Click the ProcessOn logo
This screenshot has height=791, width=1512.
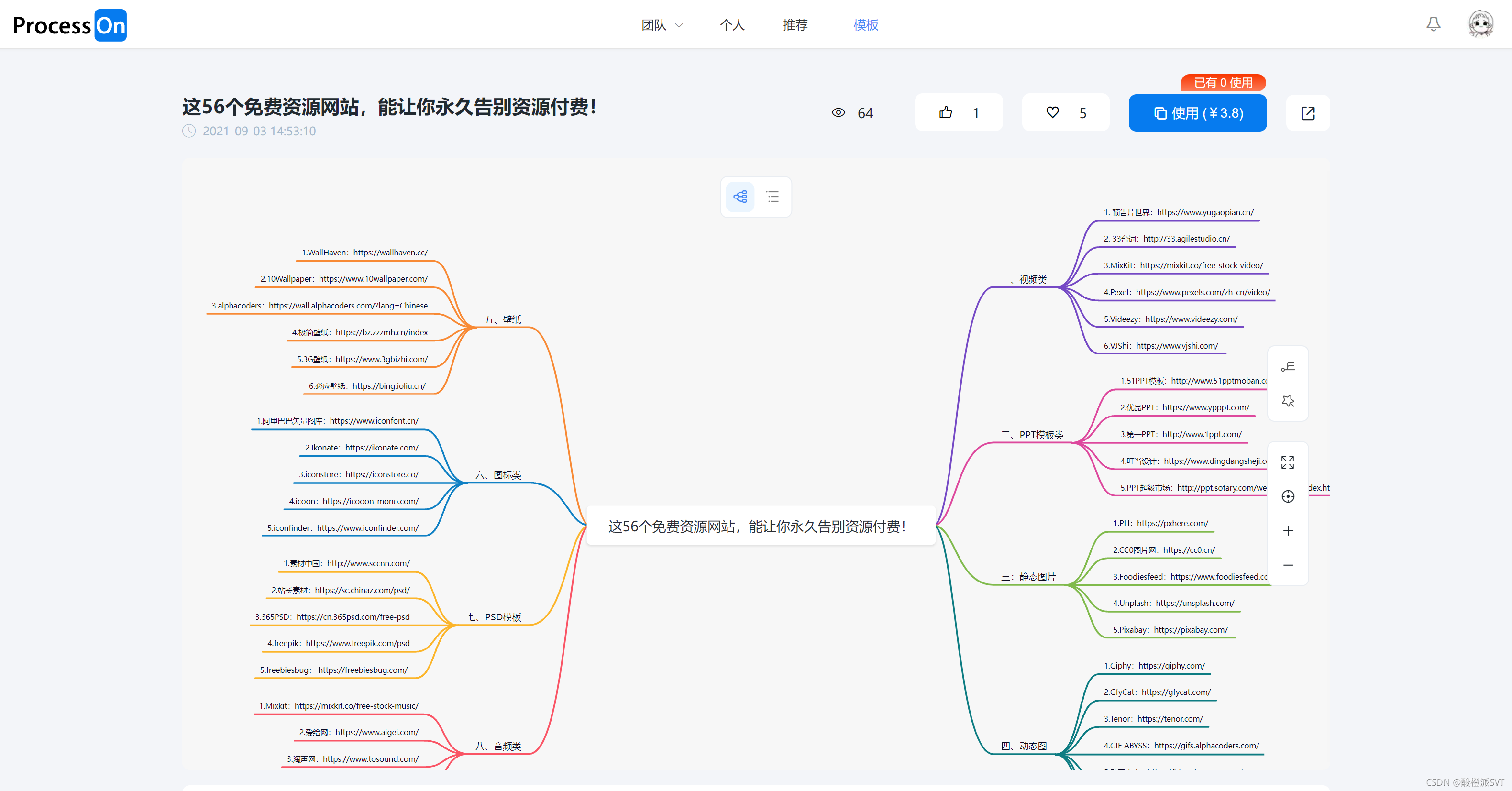[x=69, y=25]
